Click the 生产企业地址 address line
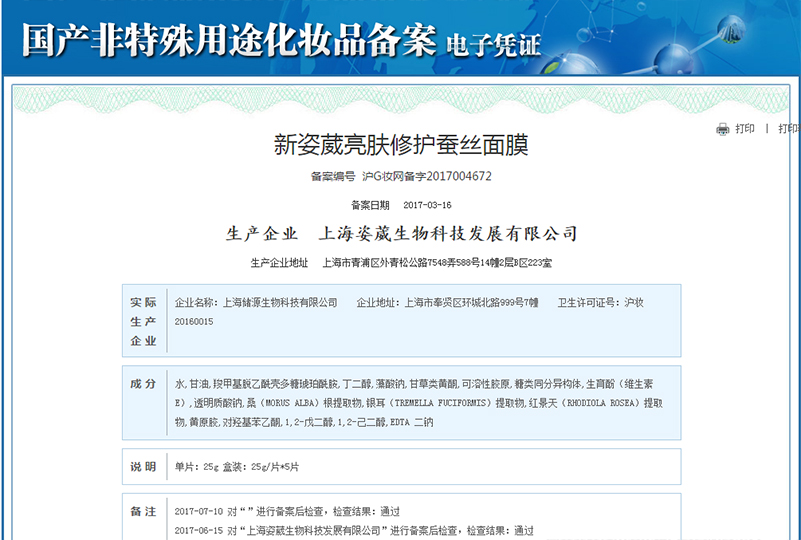The image size is (801, 540). 401,263
